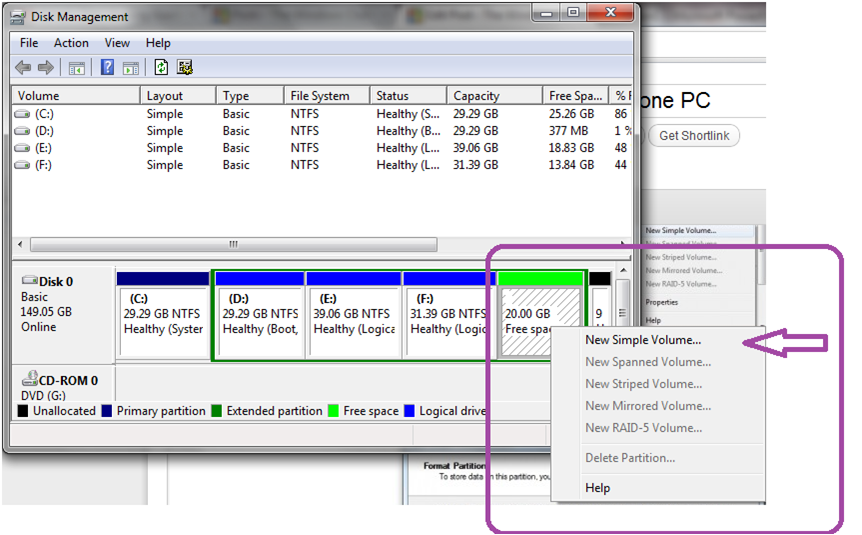The image size is (862, 535).
Task: Click New Mirrored Volume... context menu entry
Action: [x=648, y=406]
